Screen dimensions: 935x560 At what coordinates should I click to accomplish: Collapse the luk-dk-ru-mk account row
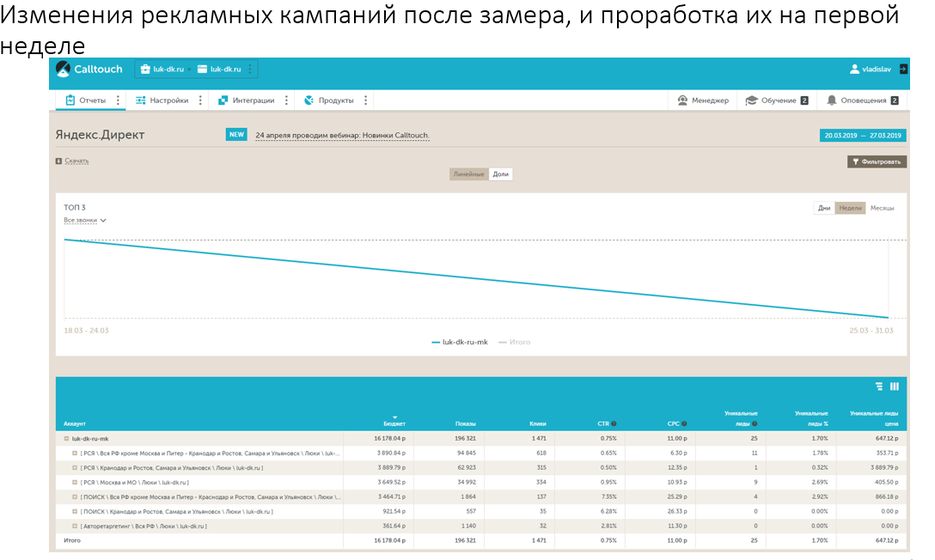(67, 439)
